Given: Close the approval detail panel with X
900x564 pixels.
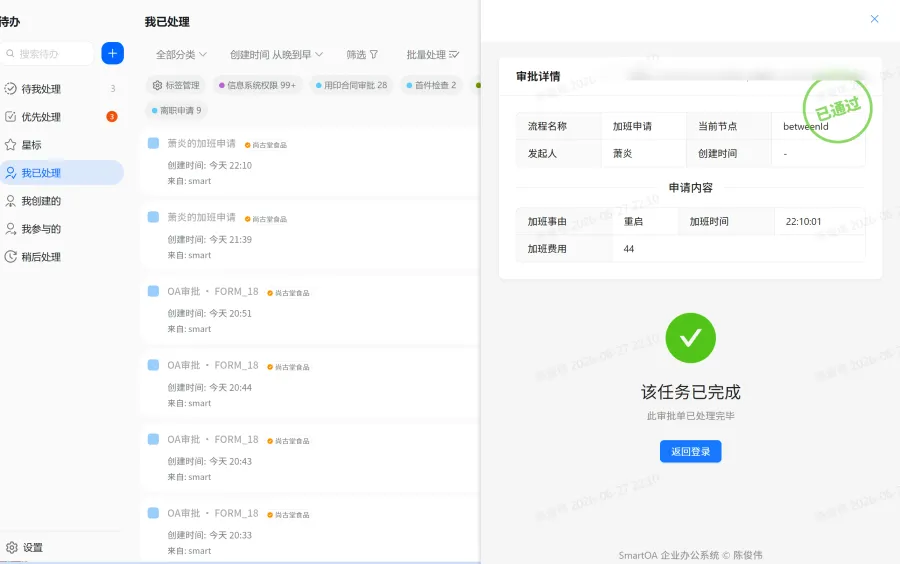Looking at the screenshot, I should coord(874,19).
